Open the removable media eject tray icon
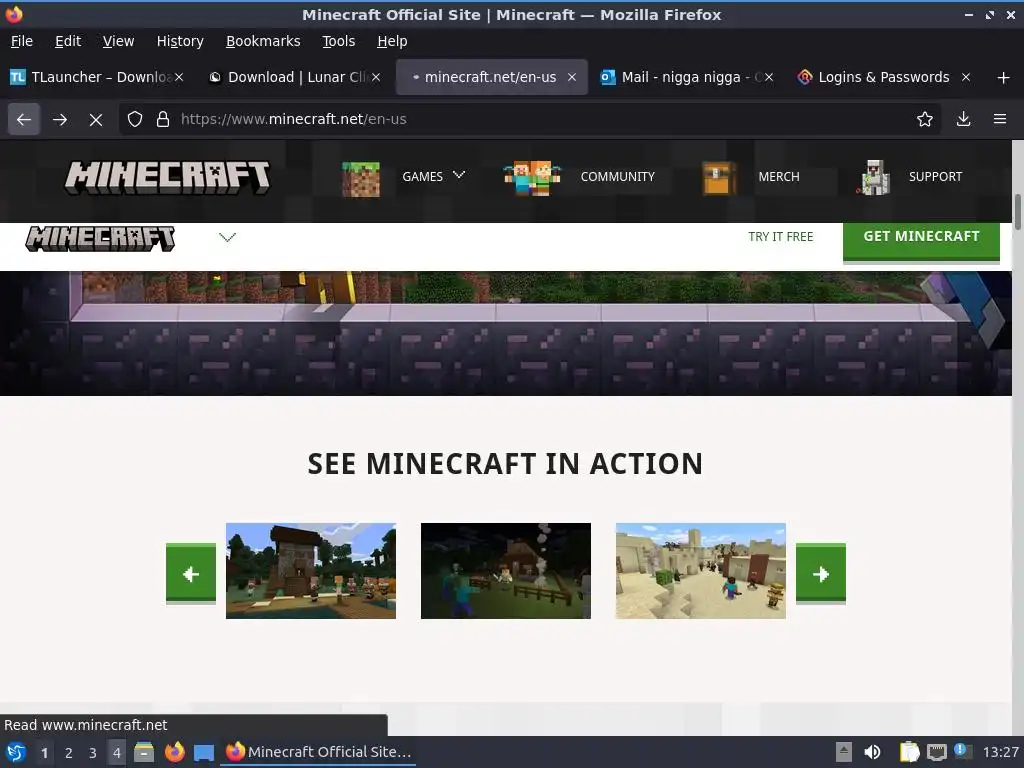The height and width of the screenshot is (768, 1024). click(x=844, y=752)
